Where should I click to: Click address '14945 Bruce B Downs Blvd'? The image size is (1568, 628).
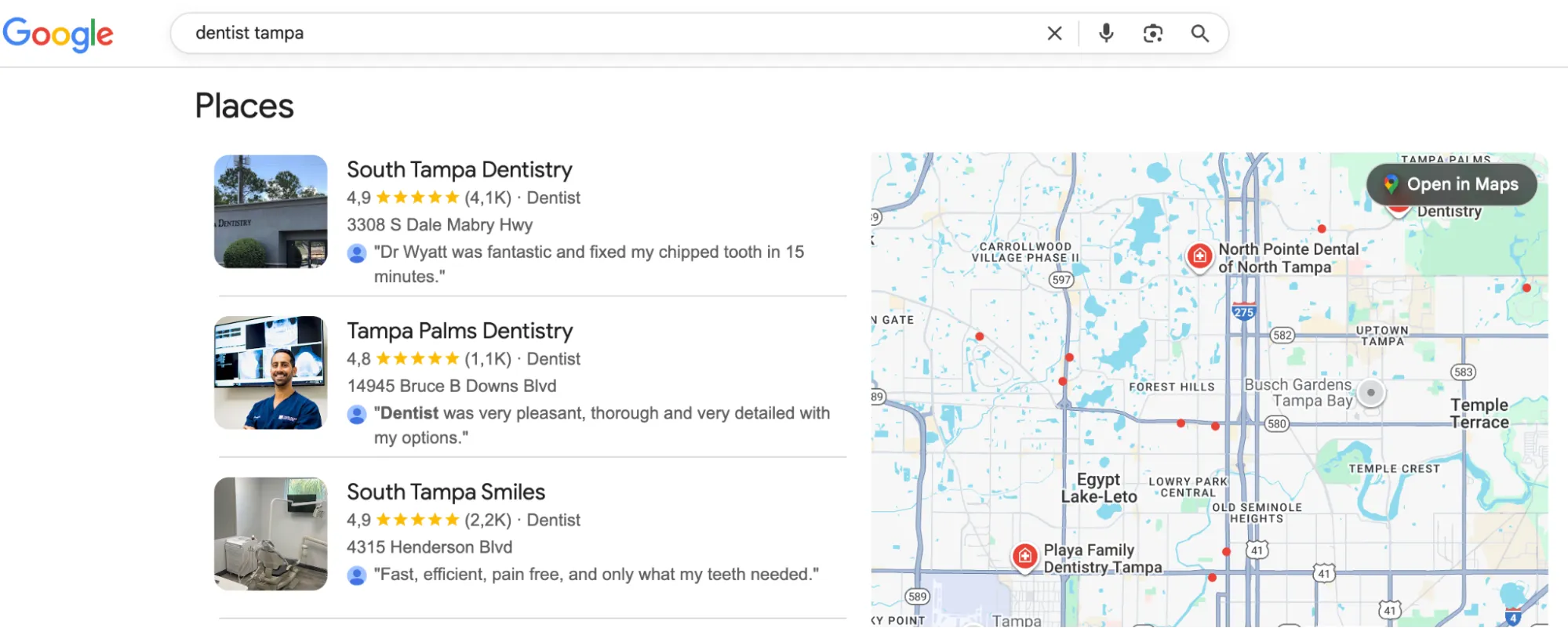[x=452, y=386]
